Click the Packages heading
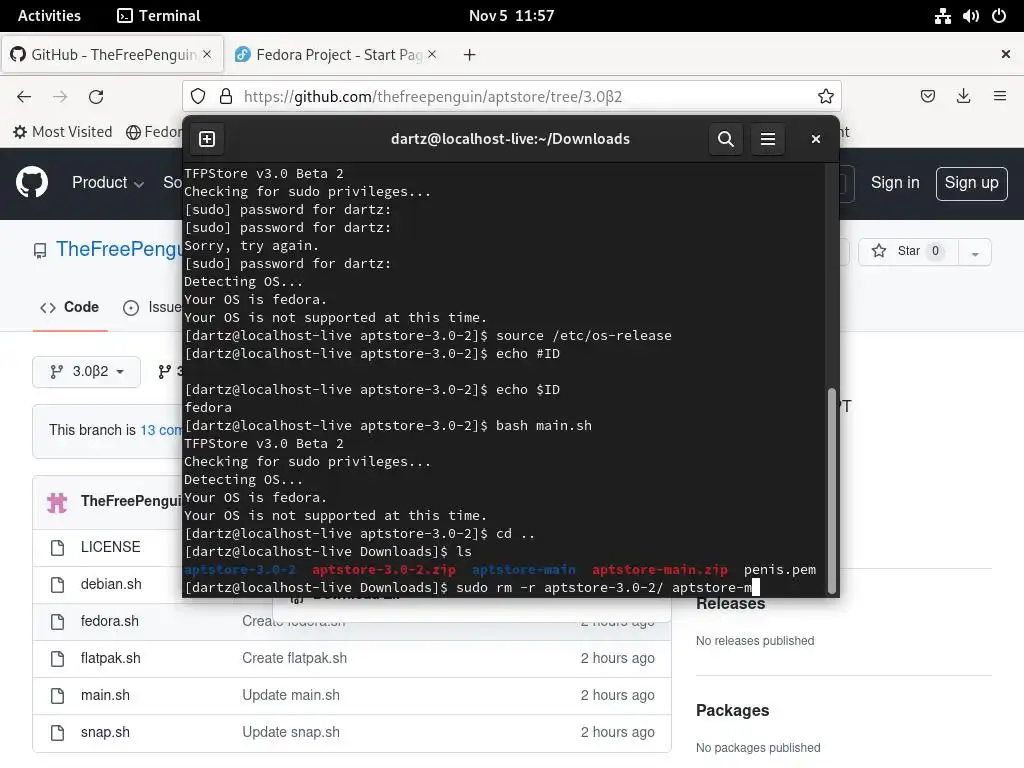The height and width of the screenshot is (768, 1024). tap(732, 711)
